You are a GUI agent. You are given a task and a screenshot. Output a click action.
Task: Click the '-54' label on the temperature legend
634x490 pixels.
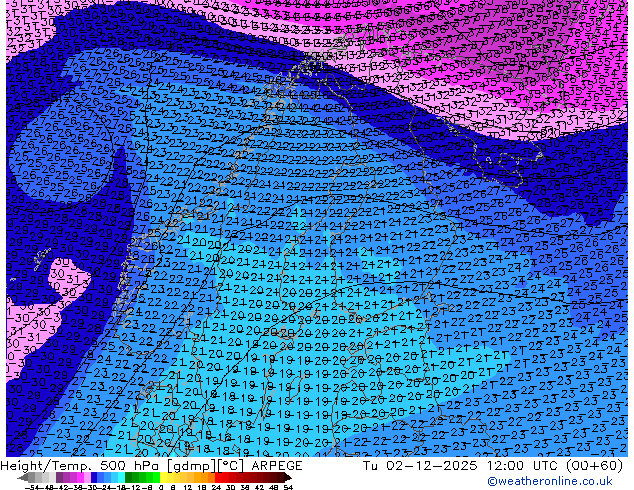tap(32, 488)
